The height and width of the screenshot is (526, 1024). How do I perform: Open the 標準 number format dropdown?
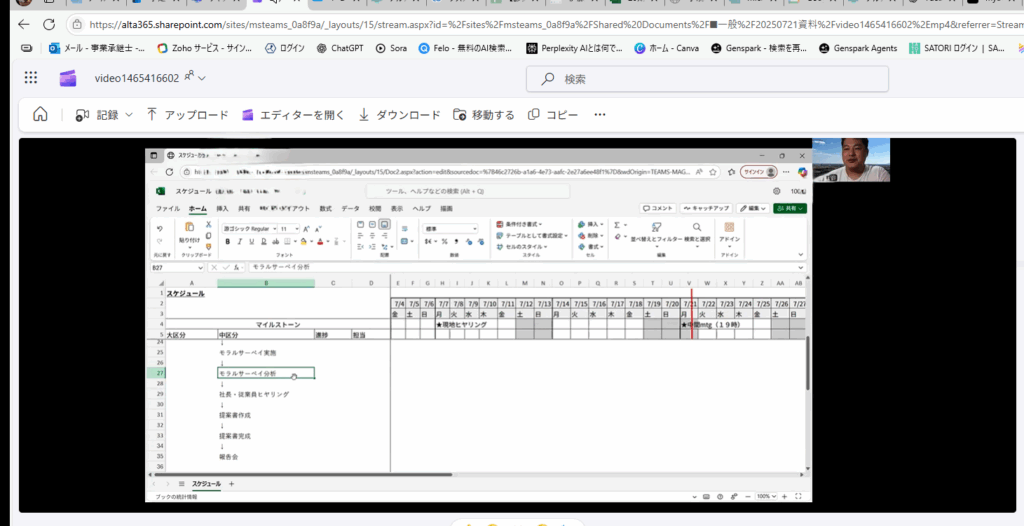pyautogui.click(x=451, y=229)
